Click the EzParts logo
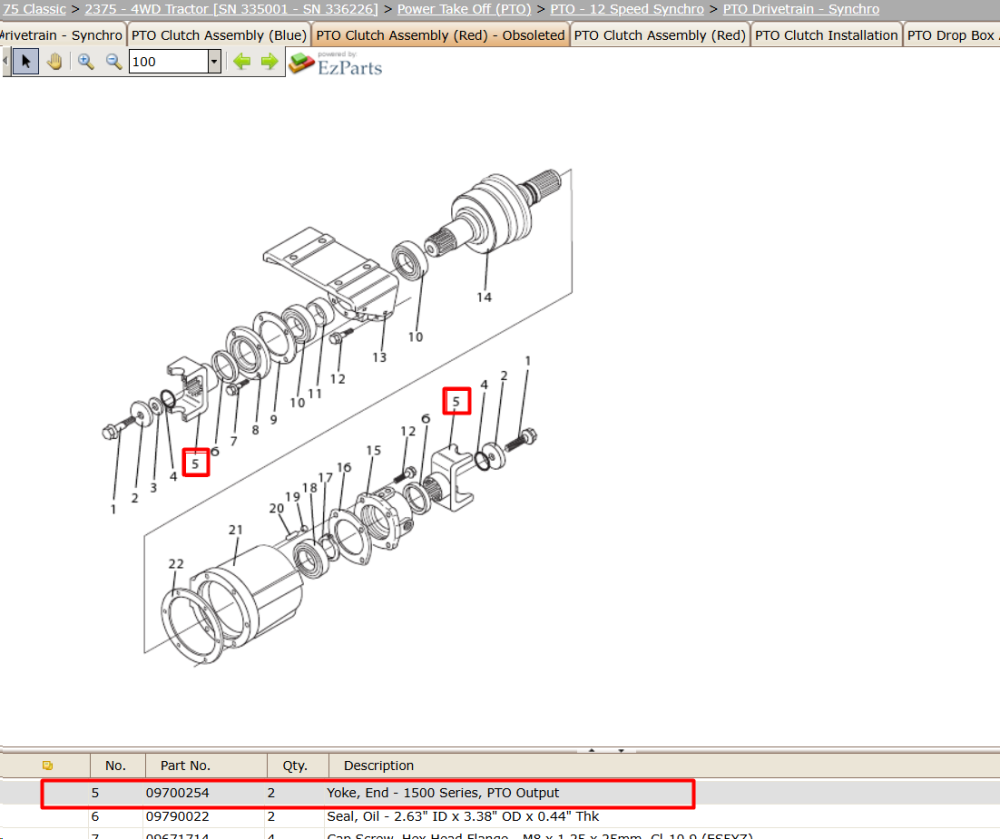 tap(335, 64)
